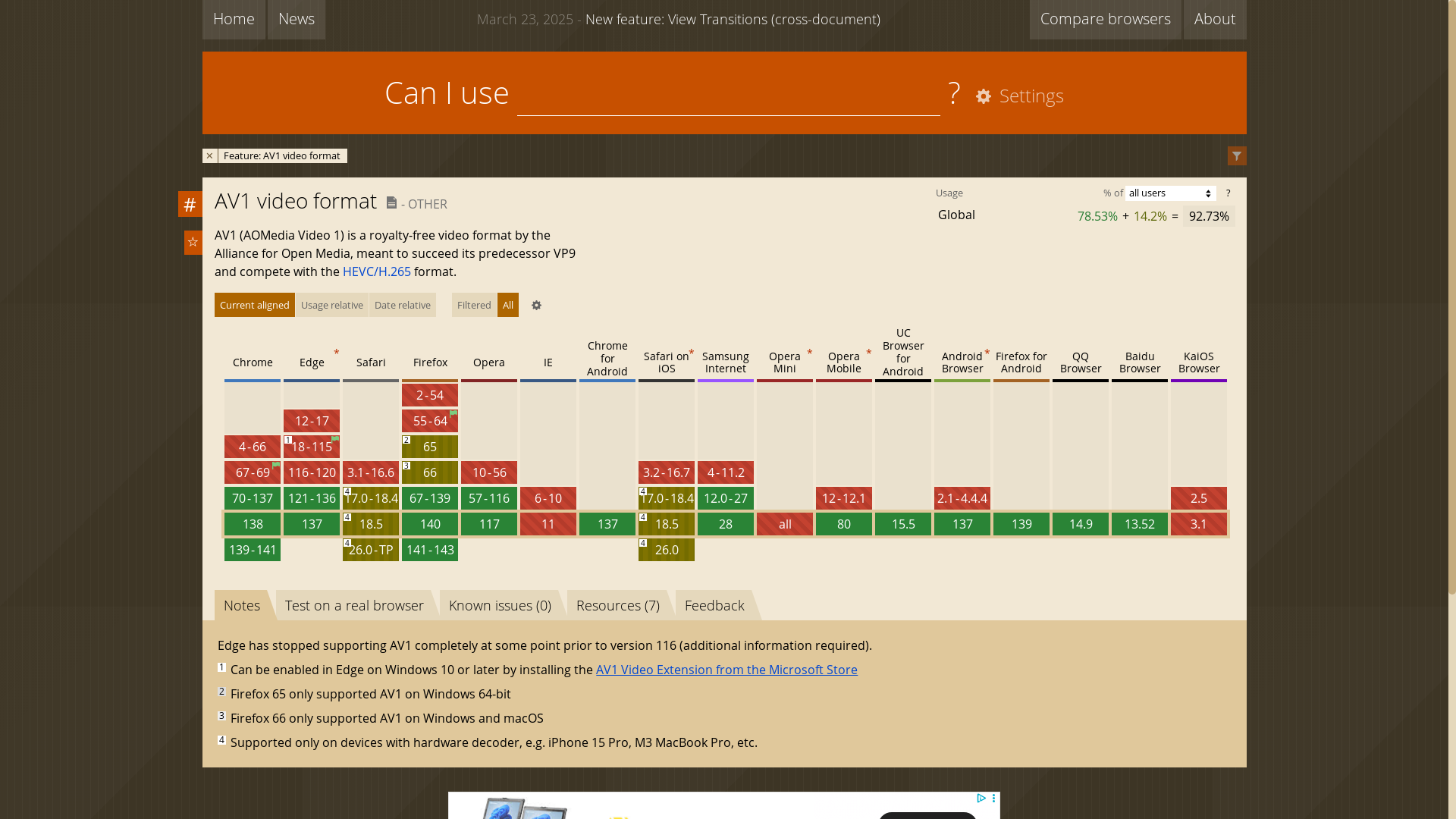Open the Test on a real browser tab
1456x819 pixels.
pos(354,605)
